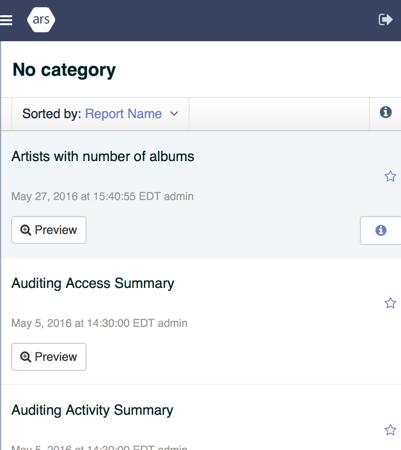The width and height of the screenshot is (401, 450).
Task: Expand the Sorted by dropdown chevron
Action: point(174,114)
